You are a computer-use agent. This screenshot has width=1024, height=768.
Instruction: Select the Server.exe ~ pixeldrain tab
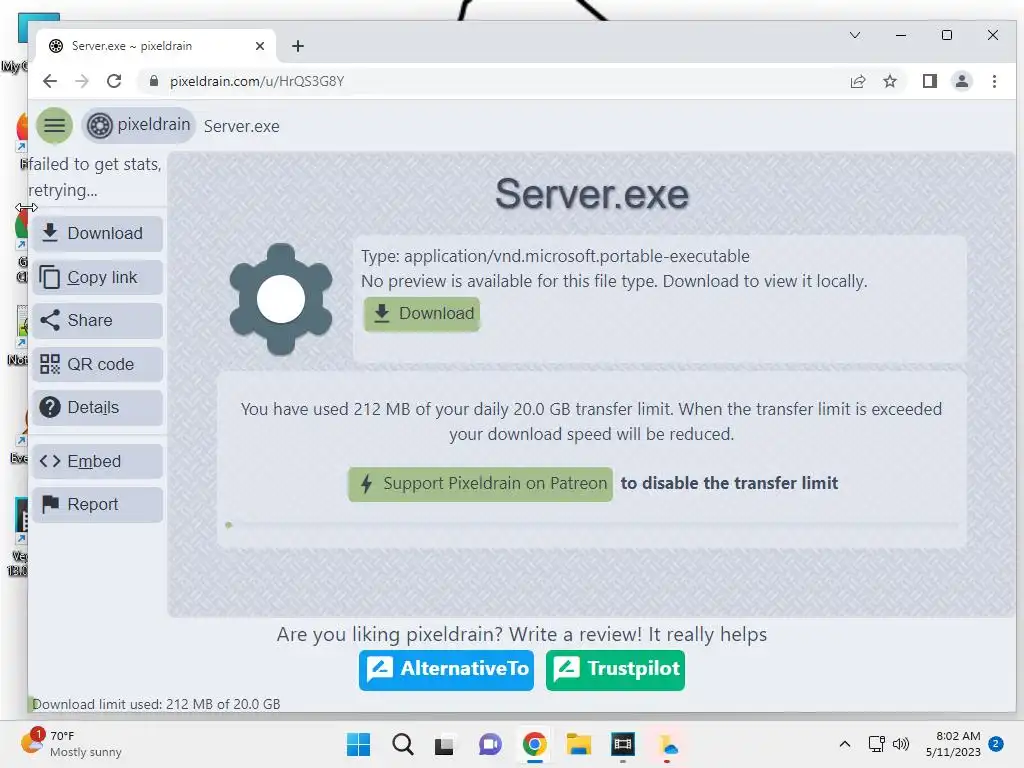(x=155, y=46)
